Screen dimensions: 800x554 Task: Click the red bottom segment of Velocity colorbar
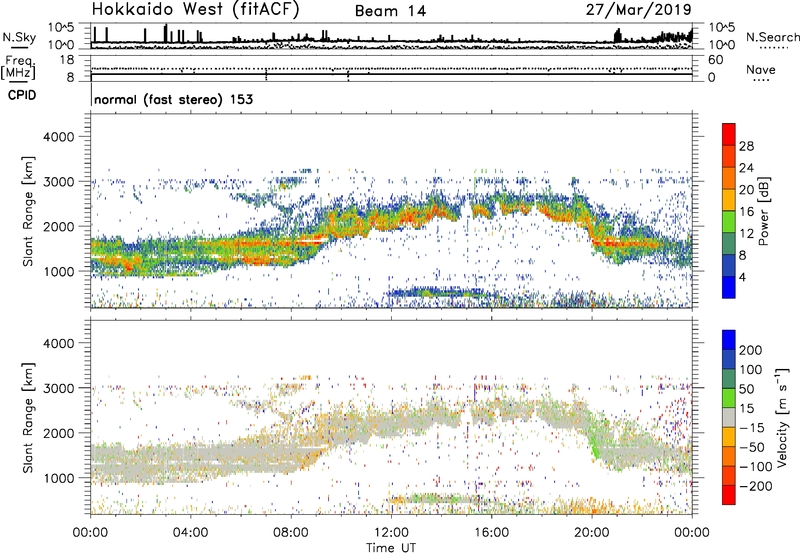pos(729,495)
